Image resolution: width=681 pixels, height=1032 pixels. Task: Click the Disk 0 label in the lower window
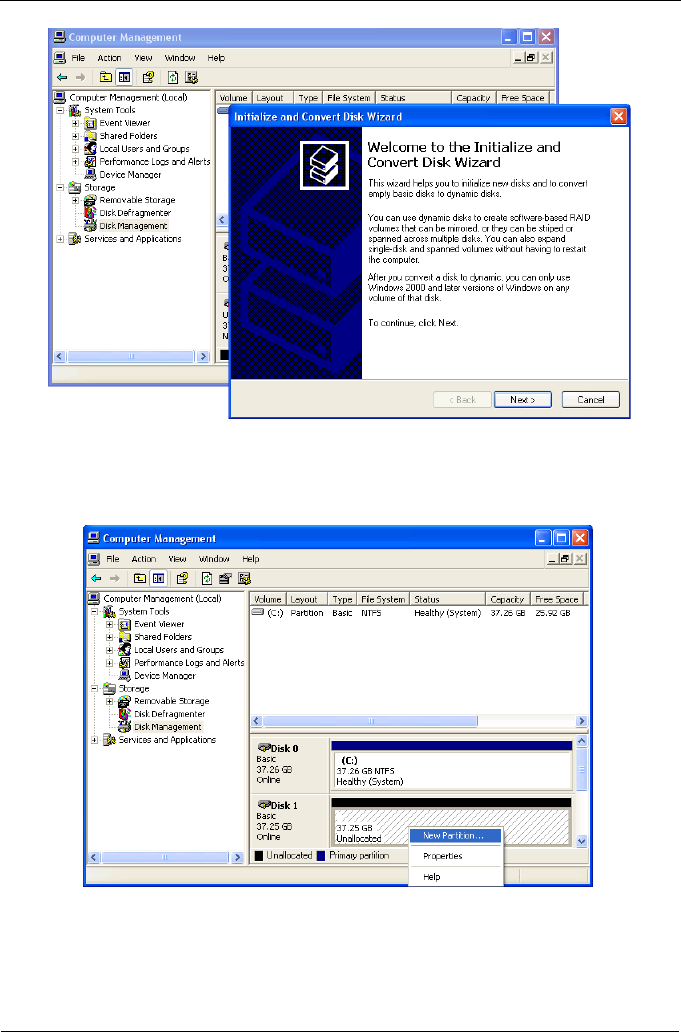coord(285,748)
